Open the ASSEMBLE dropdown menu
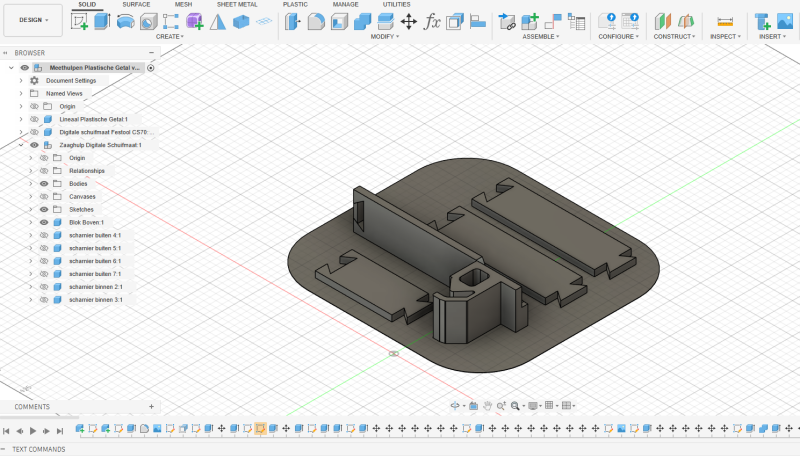800x457 pixels. [541, 37]
